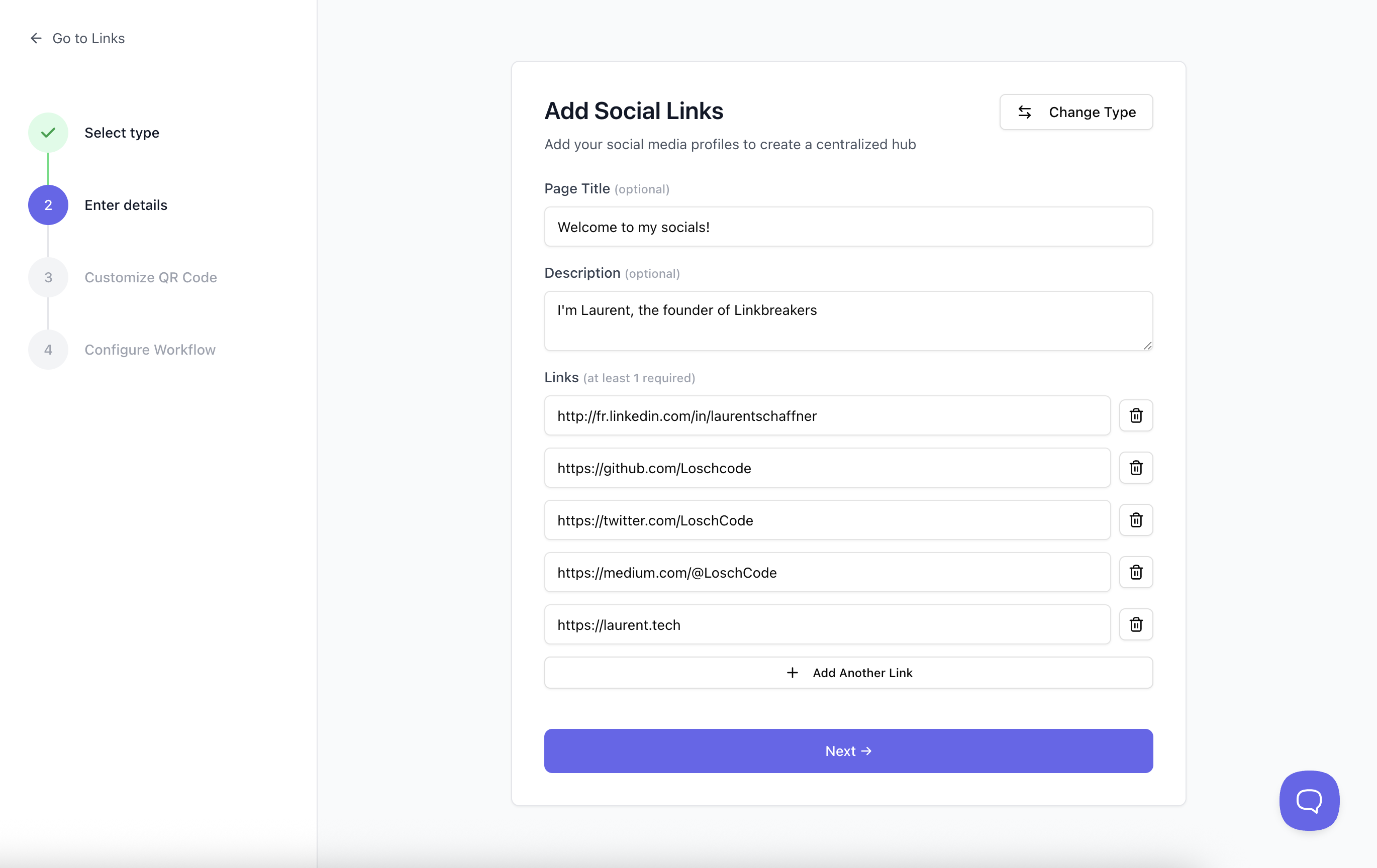Image resolution: width=1377 pixels, height=868 pixels.
Task: Click inside the Page Title field
Action: [x=848, y=226]
